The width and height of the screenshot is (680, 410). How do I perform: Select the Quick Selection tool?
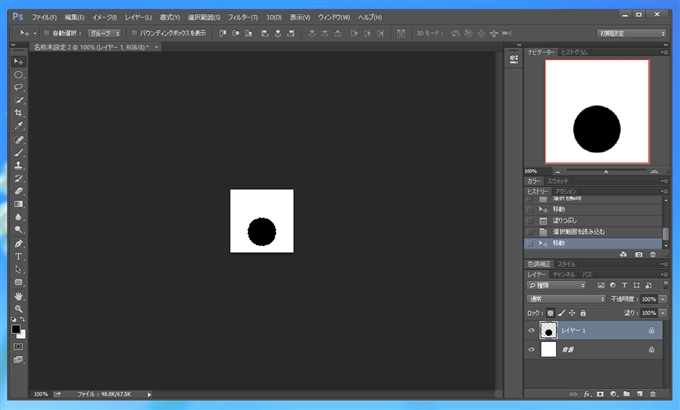tap(18, 100)
